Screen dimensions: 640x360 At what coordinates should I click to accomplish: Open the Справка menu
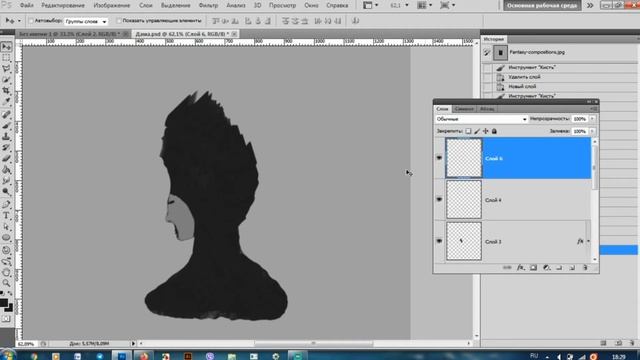click(x=337, y=5)
